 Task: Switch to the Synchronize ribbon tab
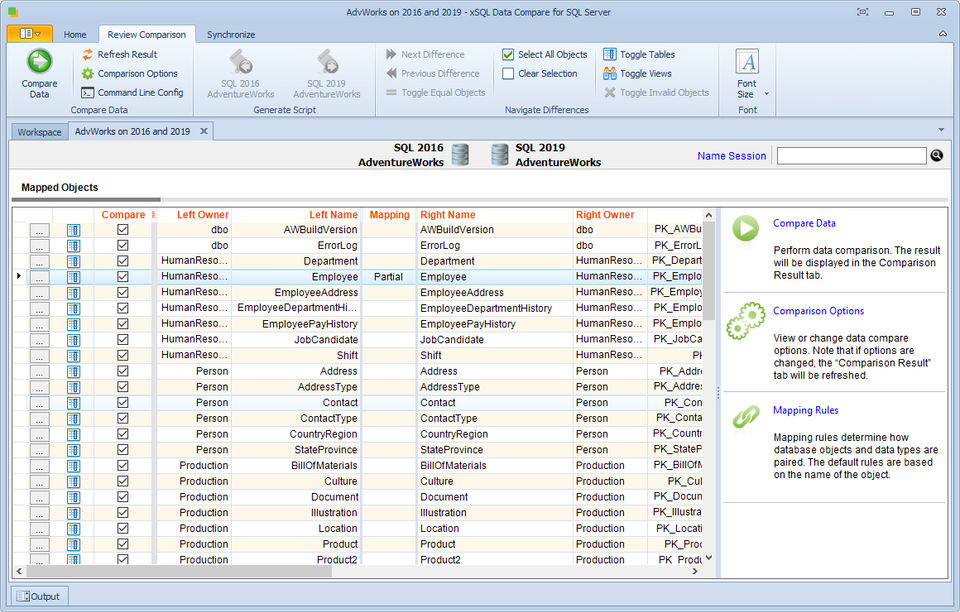(x=231, y=35)
